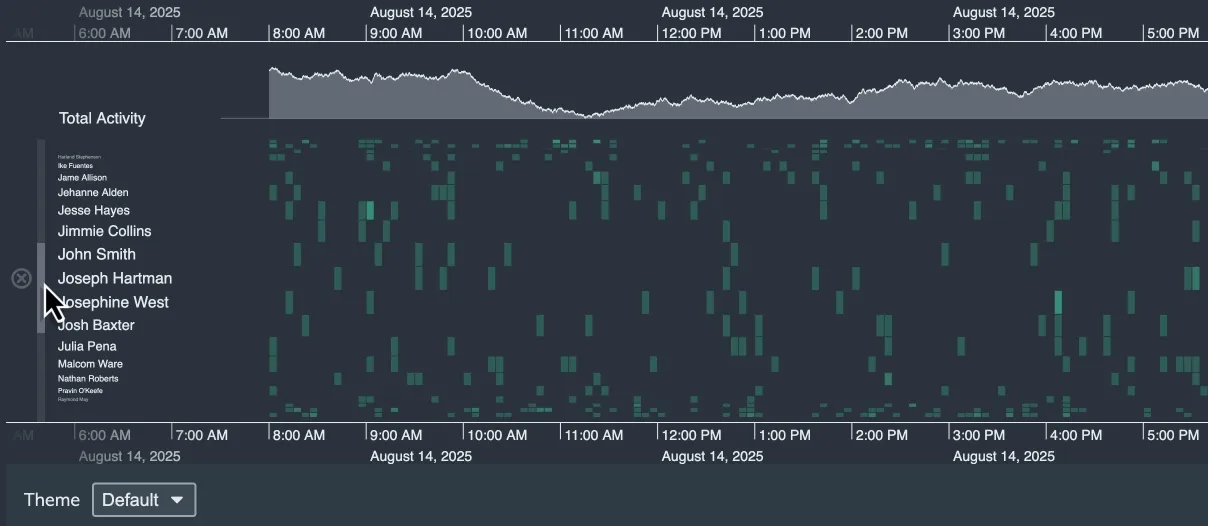The width and height of the screenshot is (1208, 526).
Task: Click 12:00 PM on the top time axis
Action: 691,33
